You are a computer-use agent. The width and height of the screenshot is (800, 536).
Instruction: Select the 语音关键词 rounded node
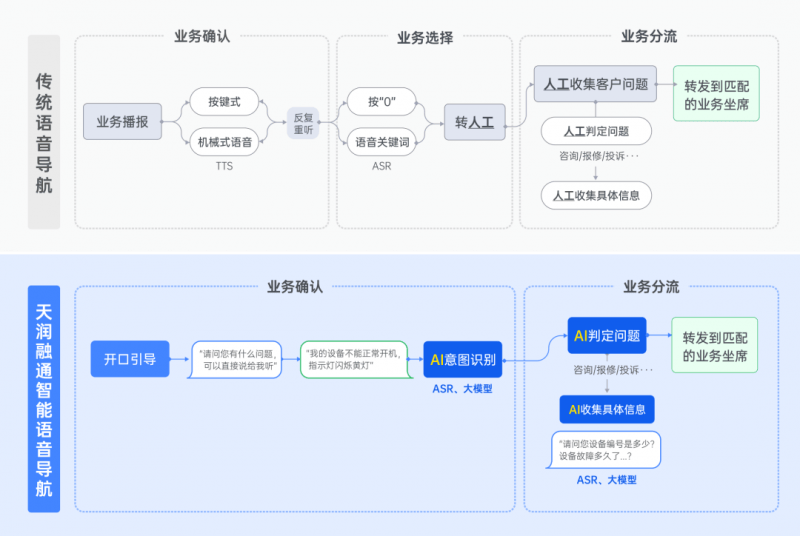(x=382, y=142)
